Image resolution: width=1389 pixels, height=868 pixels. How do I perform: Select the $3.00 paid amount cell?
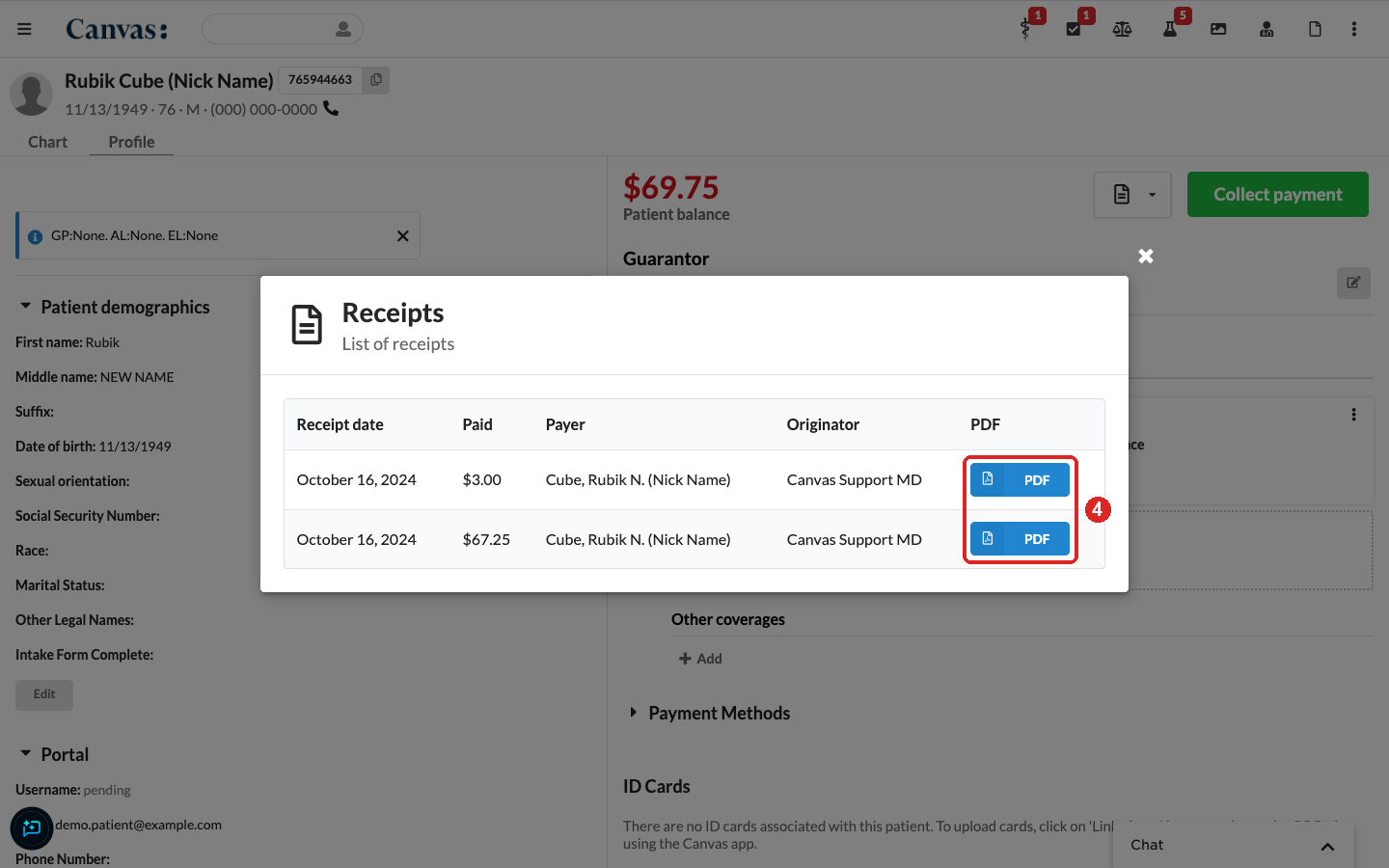pos(482,479)
